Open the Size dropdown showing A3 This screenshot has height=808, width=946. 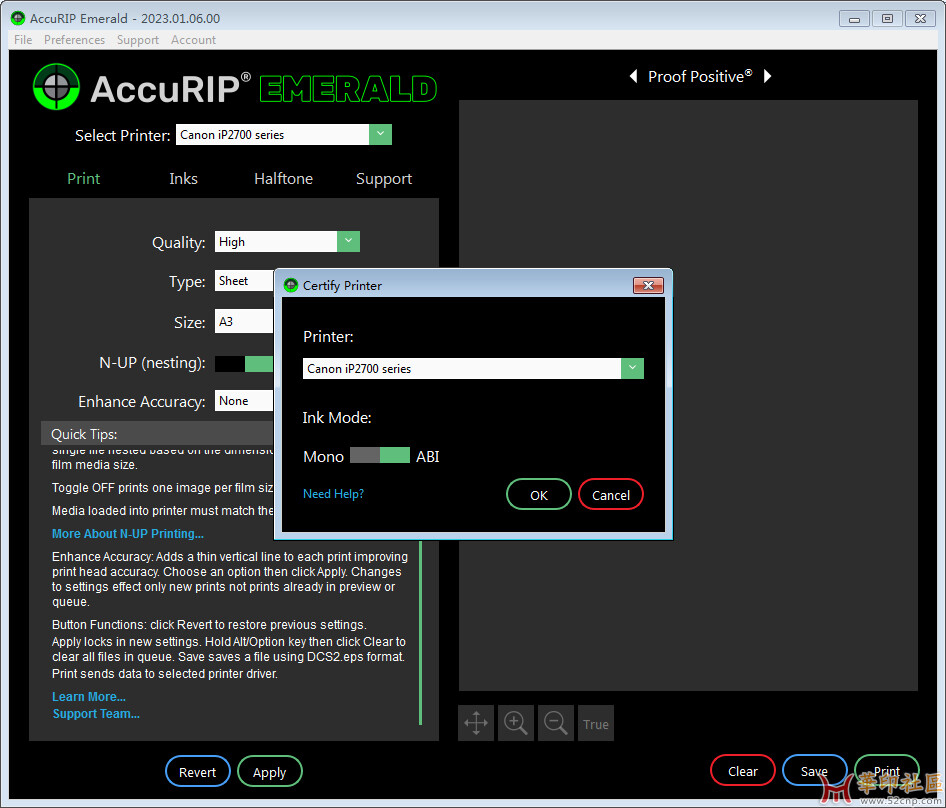click(x=244, y=322)
